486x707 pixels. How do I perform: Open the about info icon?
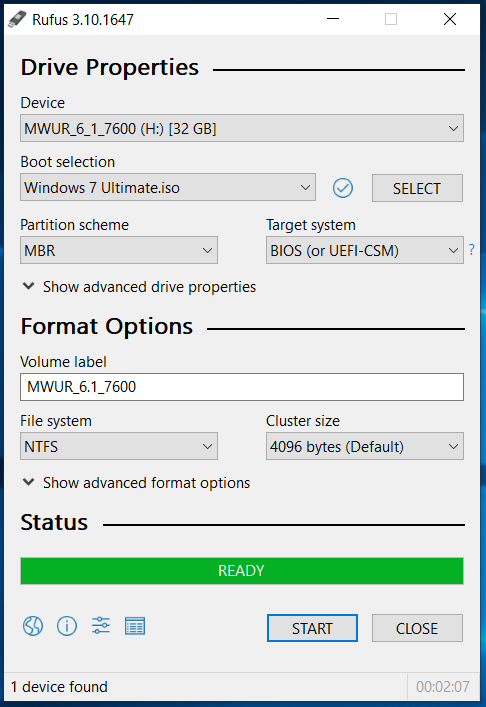67,626
